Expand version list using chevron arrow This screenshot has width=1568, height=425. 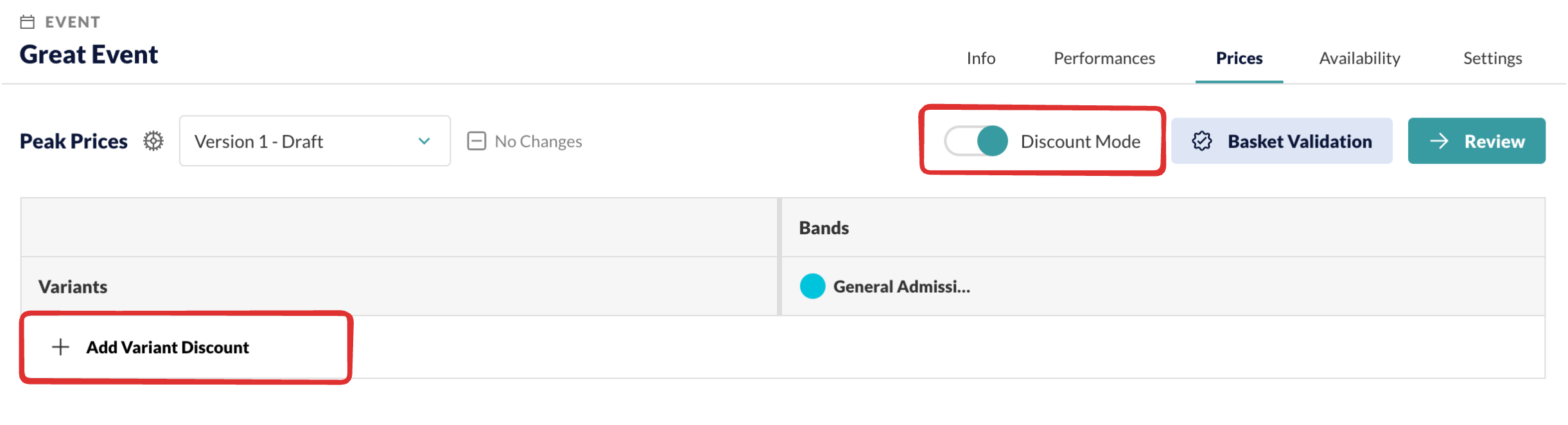pos(424,141)
